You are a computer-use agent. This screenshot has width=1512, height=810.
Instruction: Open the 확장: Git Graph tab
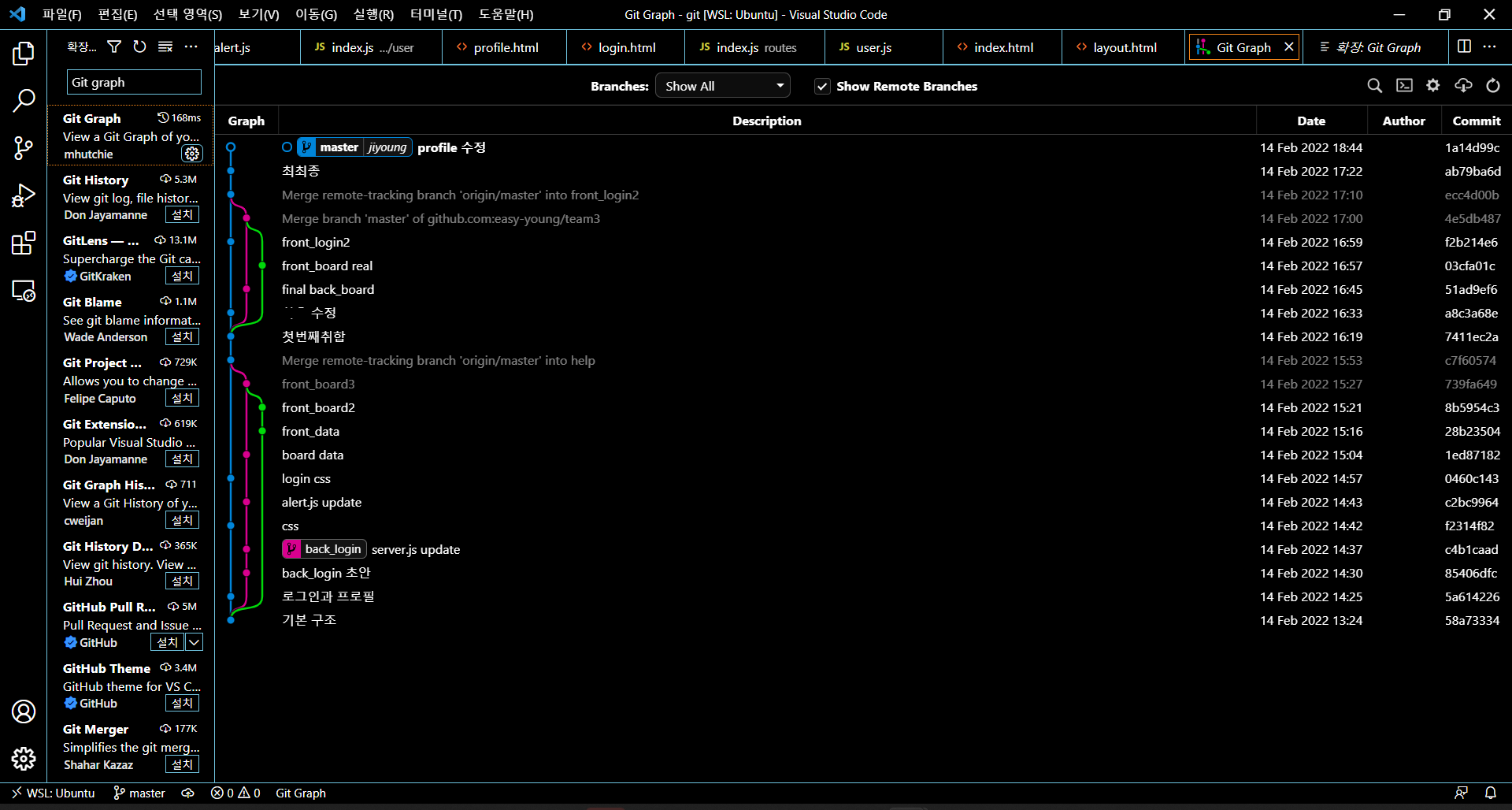[x=1377, y=47]
